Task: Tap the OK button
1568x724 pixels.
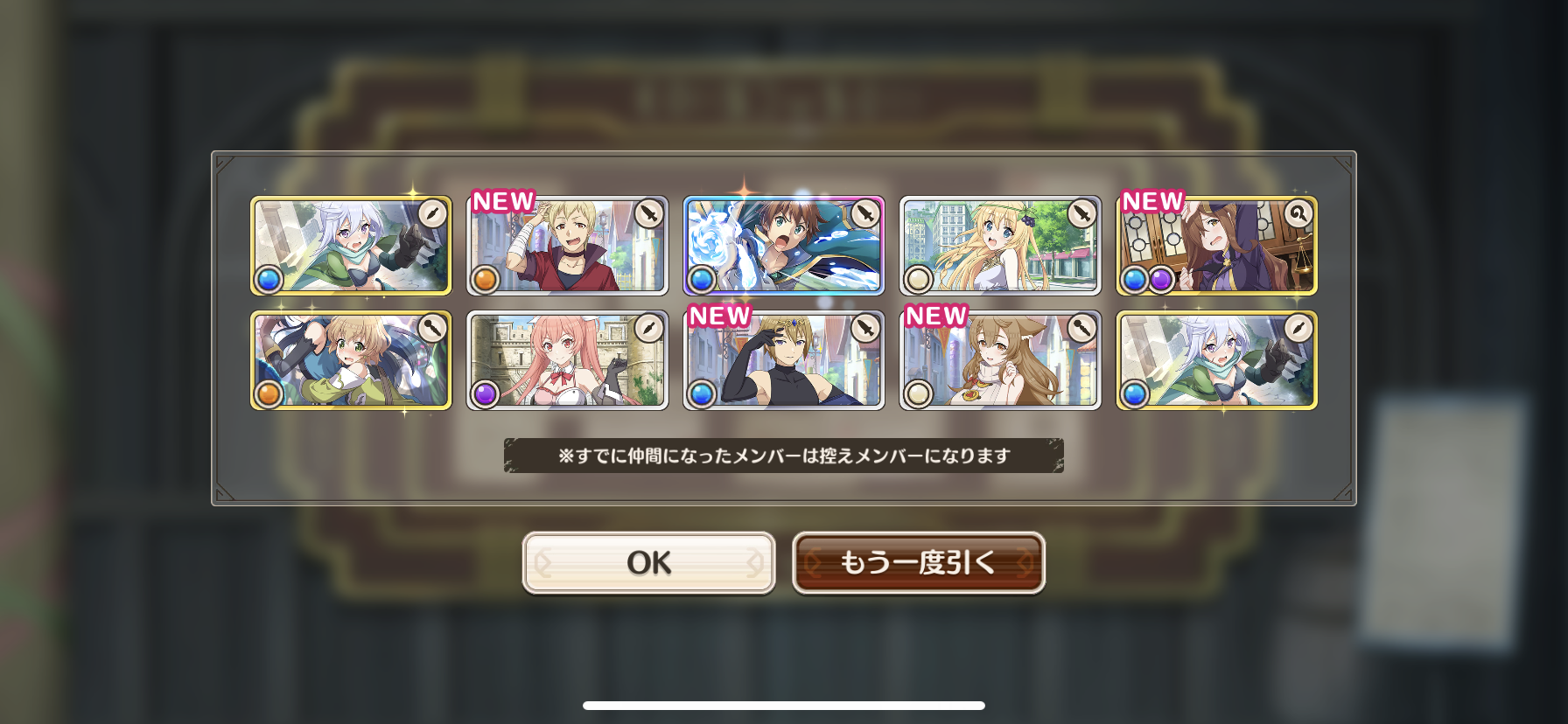Action: click(648, 563)
